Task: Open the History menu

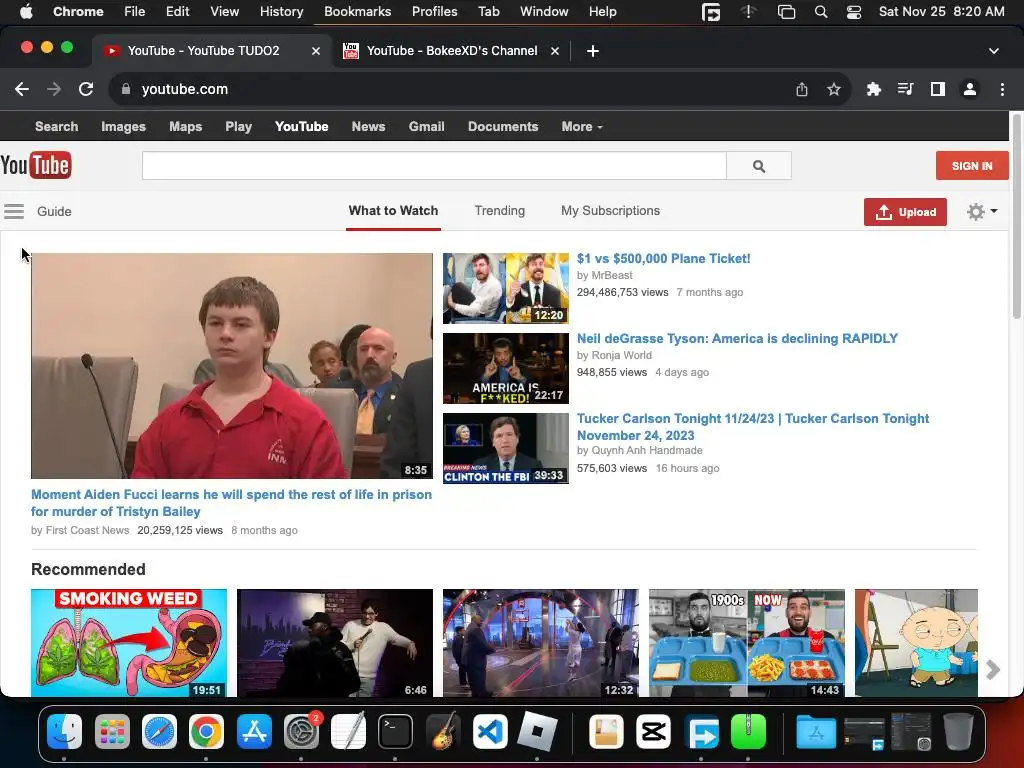Action: click(x=281, y=12)
